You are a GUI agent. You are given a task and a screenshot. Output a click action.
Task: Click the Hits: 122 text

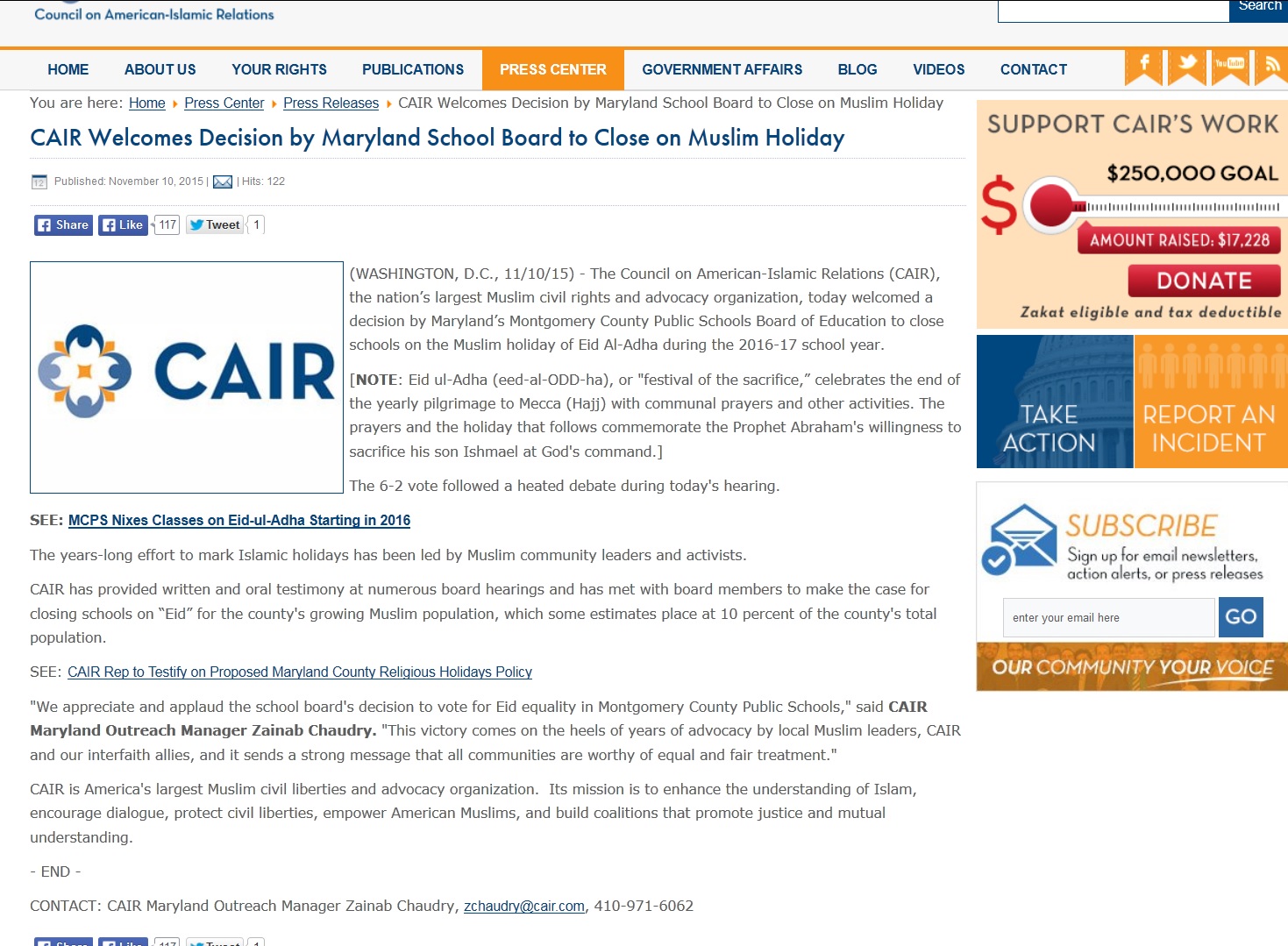(x=263, y=181)
